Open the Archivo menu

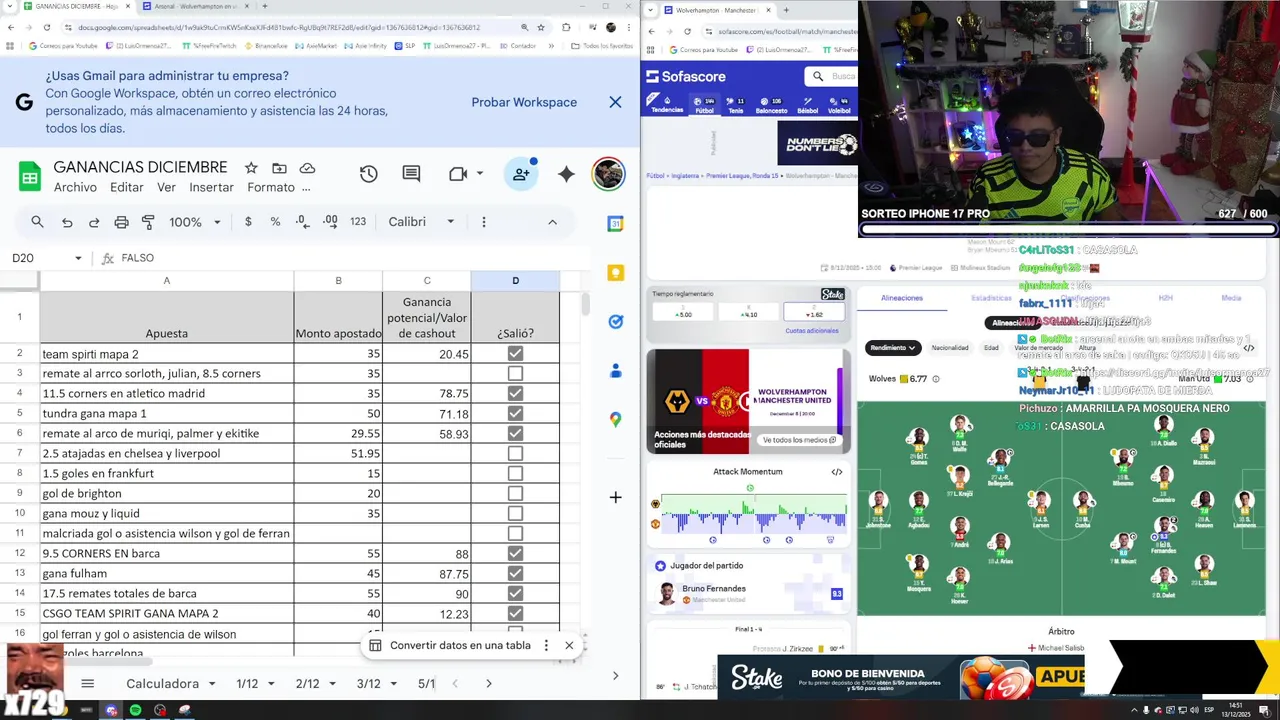tap(75, 187)
